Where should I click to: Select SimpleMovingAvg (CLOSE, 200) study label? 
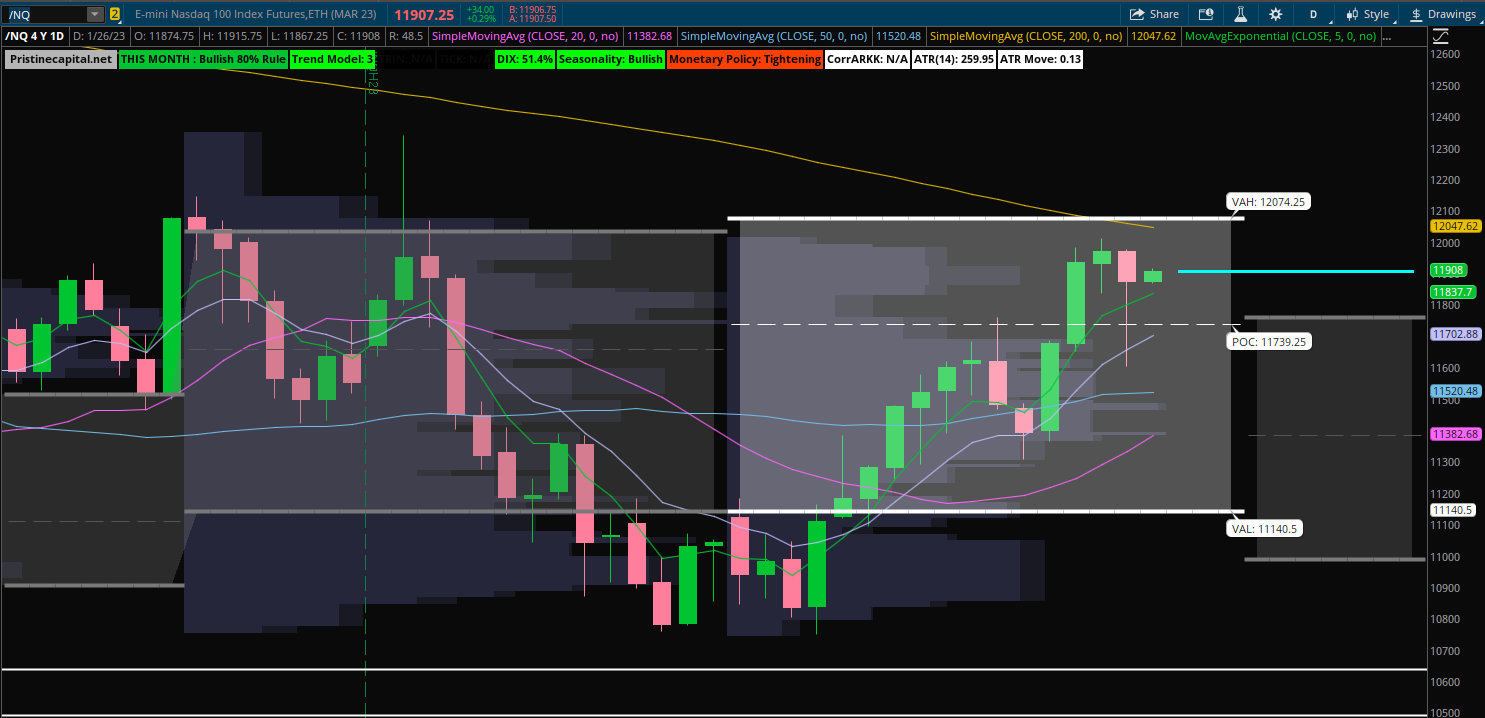click(1027, 36)
